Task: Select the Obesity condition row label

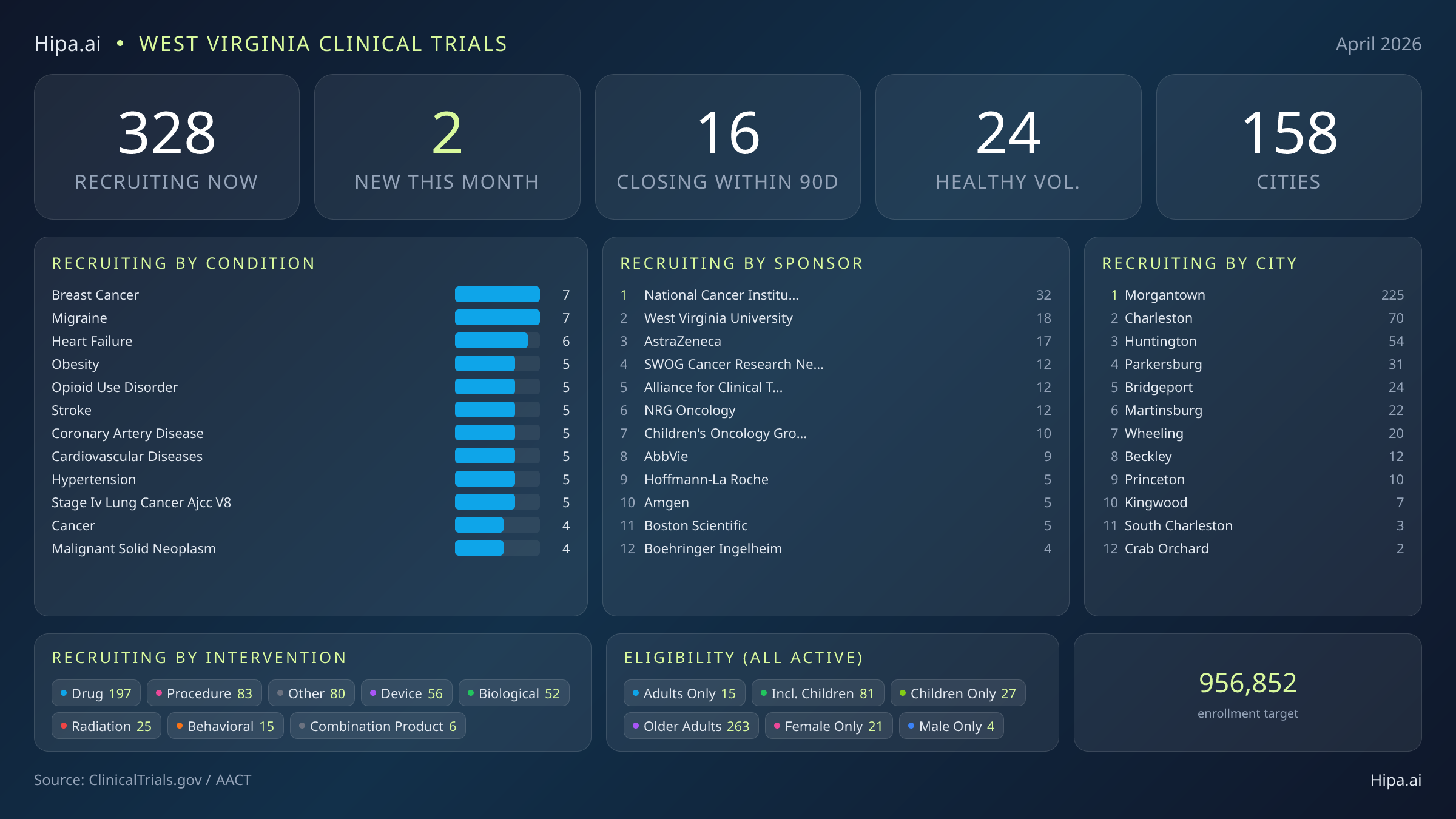Action: 75,364
